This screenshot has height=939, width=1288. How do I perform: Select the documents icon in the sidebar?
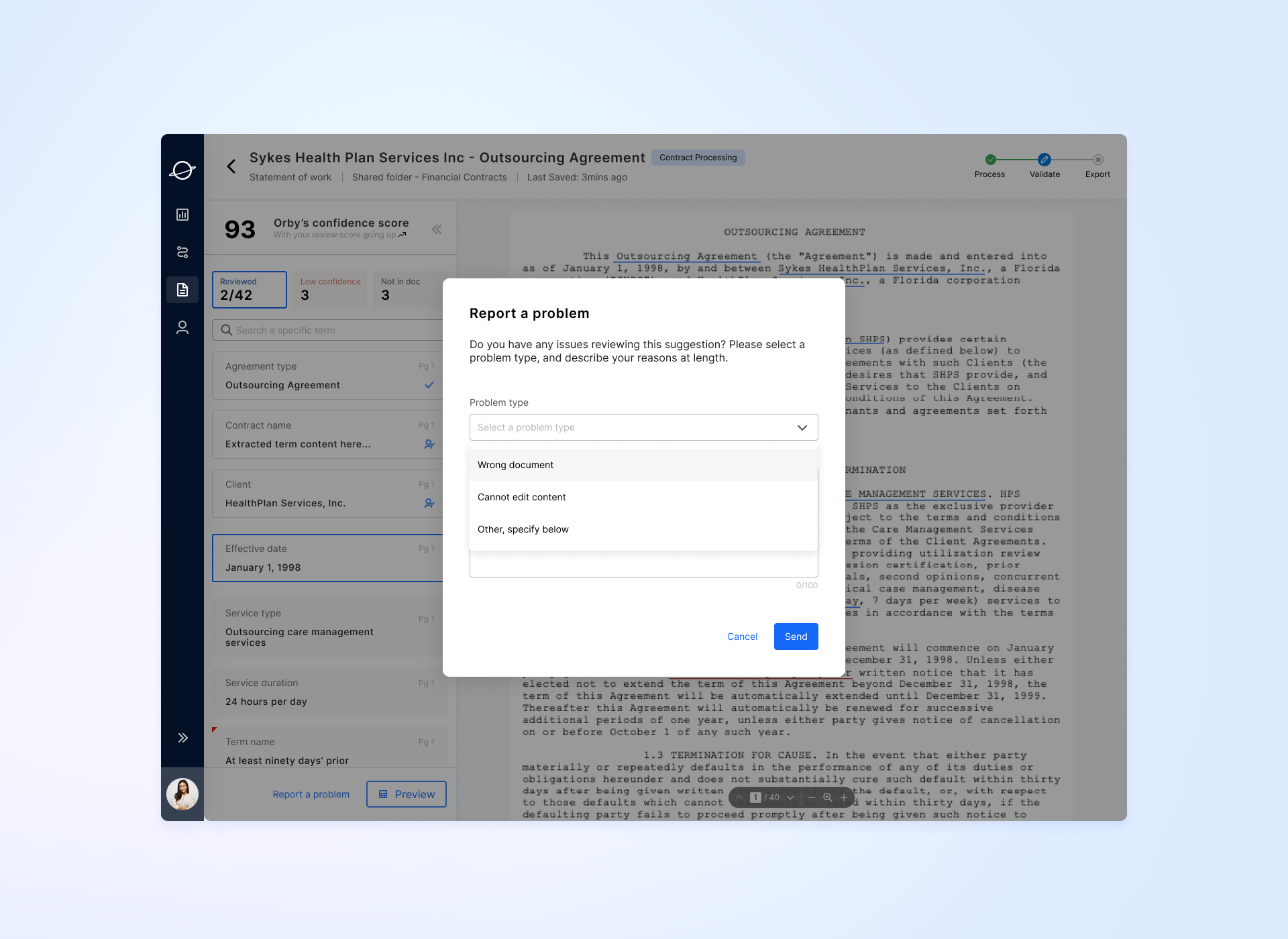182,290
